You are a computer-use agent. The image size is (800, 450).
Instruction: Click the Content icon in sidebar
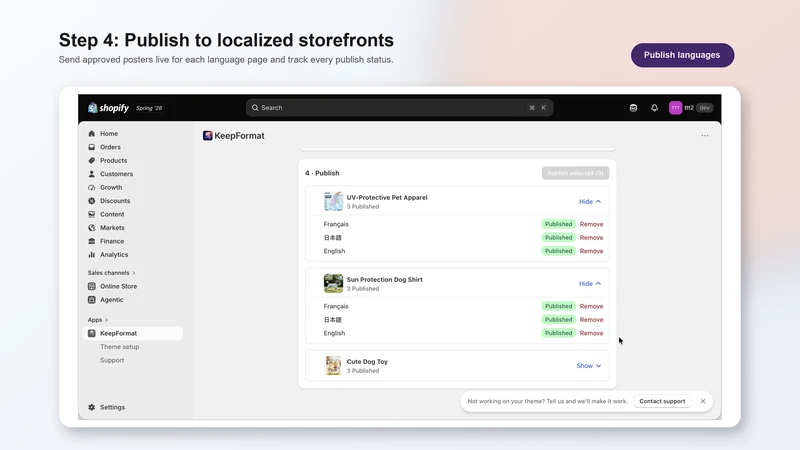pyautogui.click(x=92, y=214)
